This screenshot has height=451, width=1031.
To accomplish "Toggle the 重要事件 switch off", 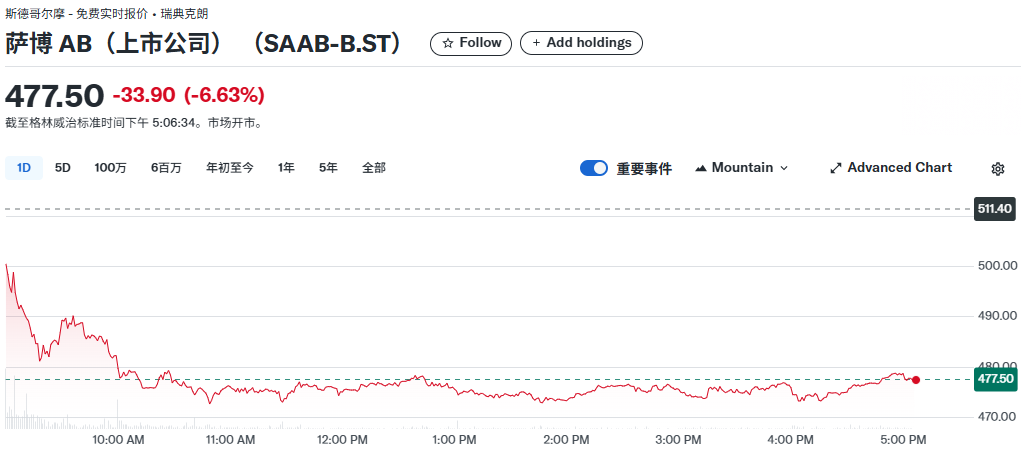I will (594, 168).
